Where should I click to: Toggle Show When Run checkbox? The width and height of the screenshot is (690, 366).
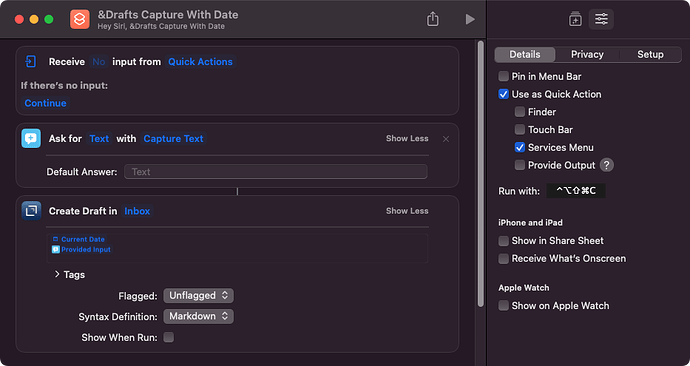point(169,337)
